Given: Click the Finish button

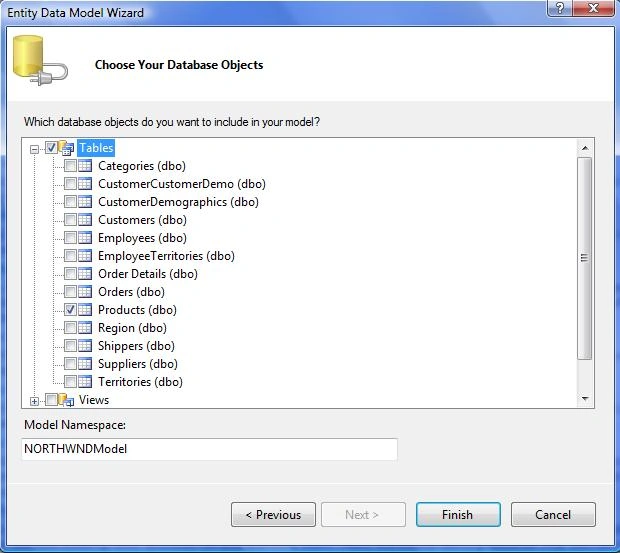Looking at the screenshot, I should (458, 515).
